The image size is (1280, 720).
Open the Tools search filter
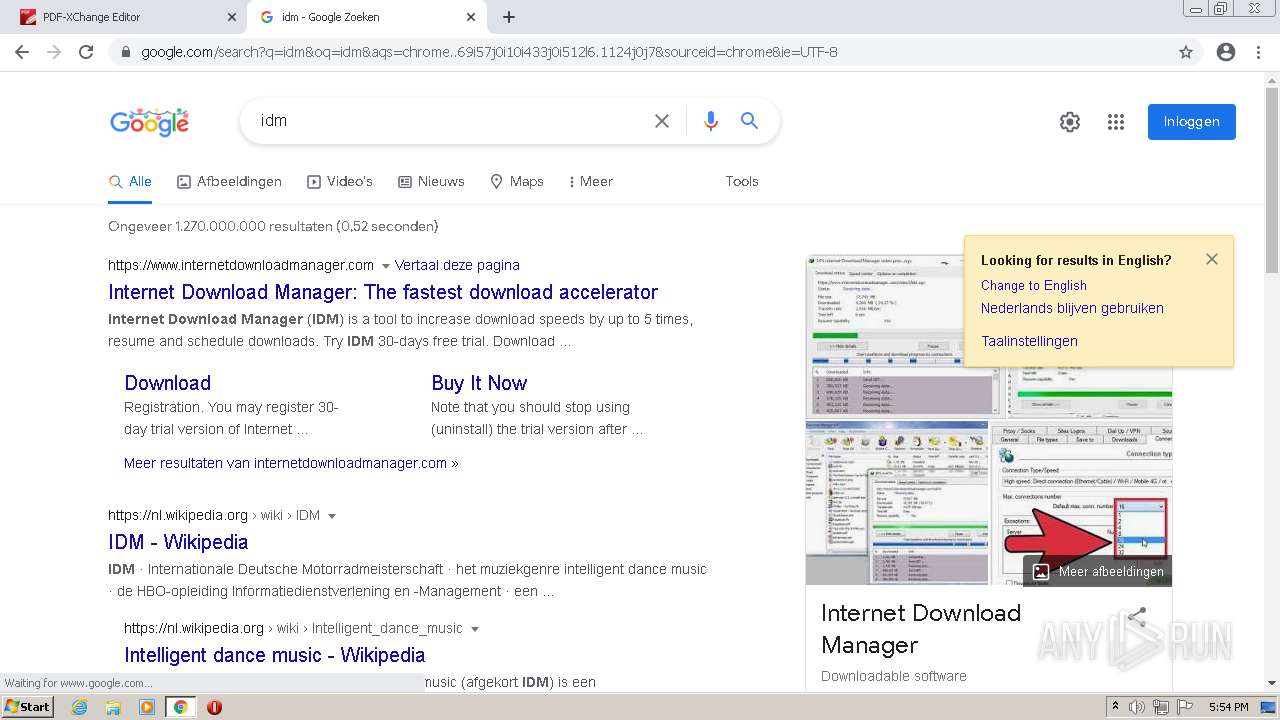coord(742,181)
